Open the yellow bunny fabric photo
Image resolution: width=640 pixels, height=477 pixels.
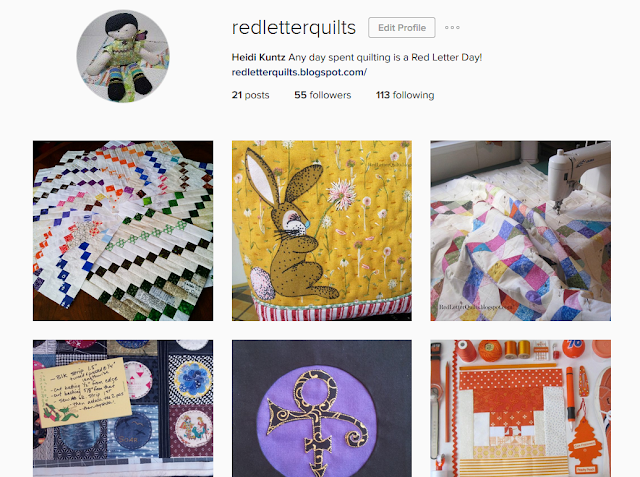[x=322, y=231]
